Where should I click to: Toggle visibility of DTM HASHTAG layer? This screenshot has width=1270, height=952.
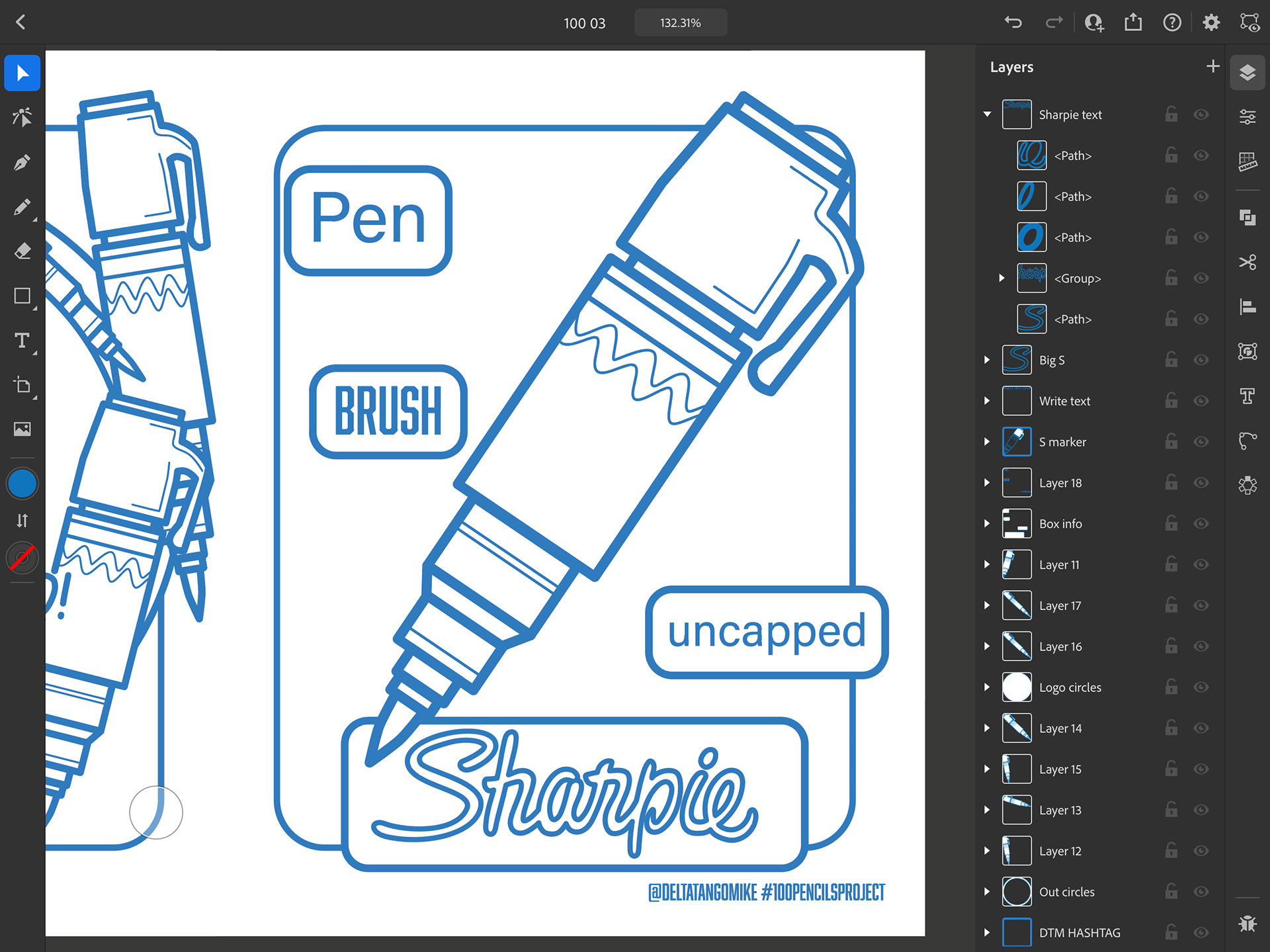coord(1201,932)
